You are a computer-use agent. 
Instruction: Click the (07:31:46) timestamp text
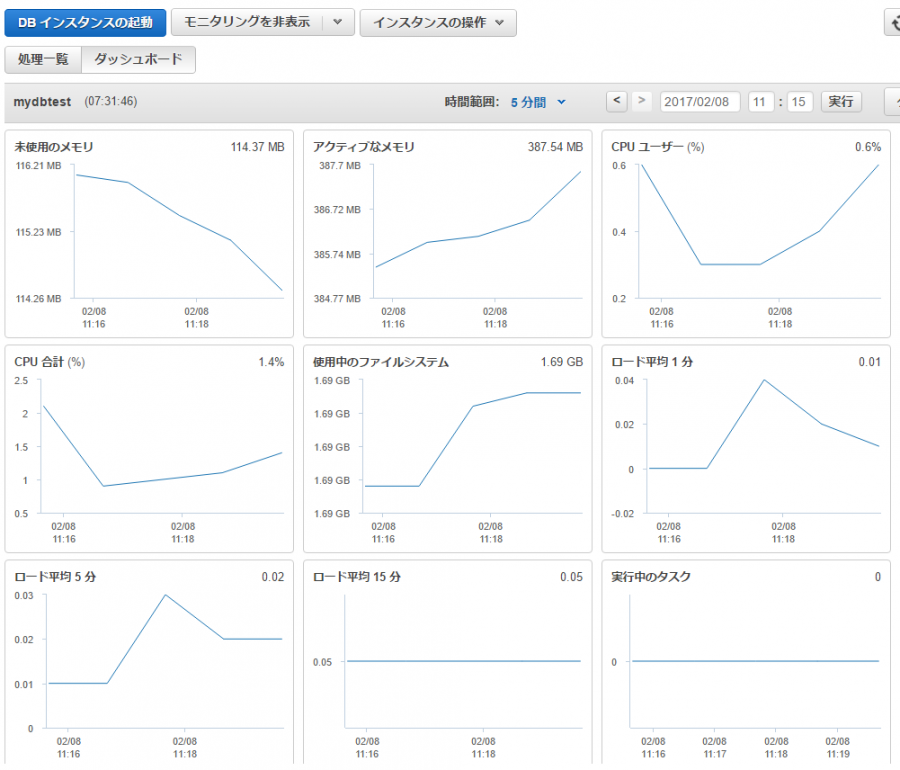(x=111, y=102)
